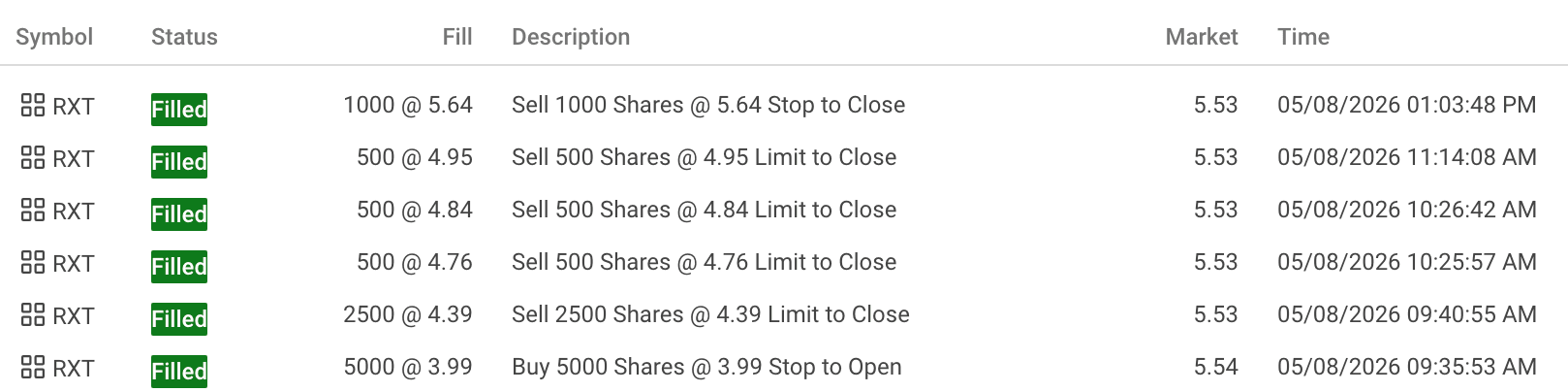This screenshot has height=392, width=1568.
Task: Sort by the Market column header
Action: coord(1202,37)
